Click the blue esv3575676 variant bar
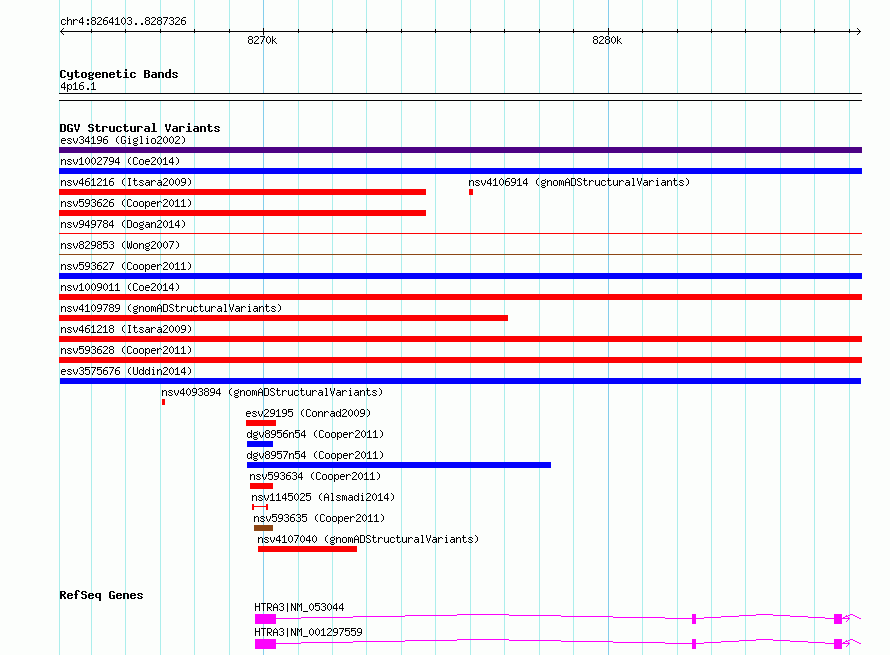 (460, 381)
